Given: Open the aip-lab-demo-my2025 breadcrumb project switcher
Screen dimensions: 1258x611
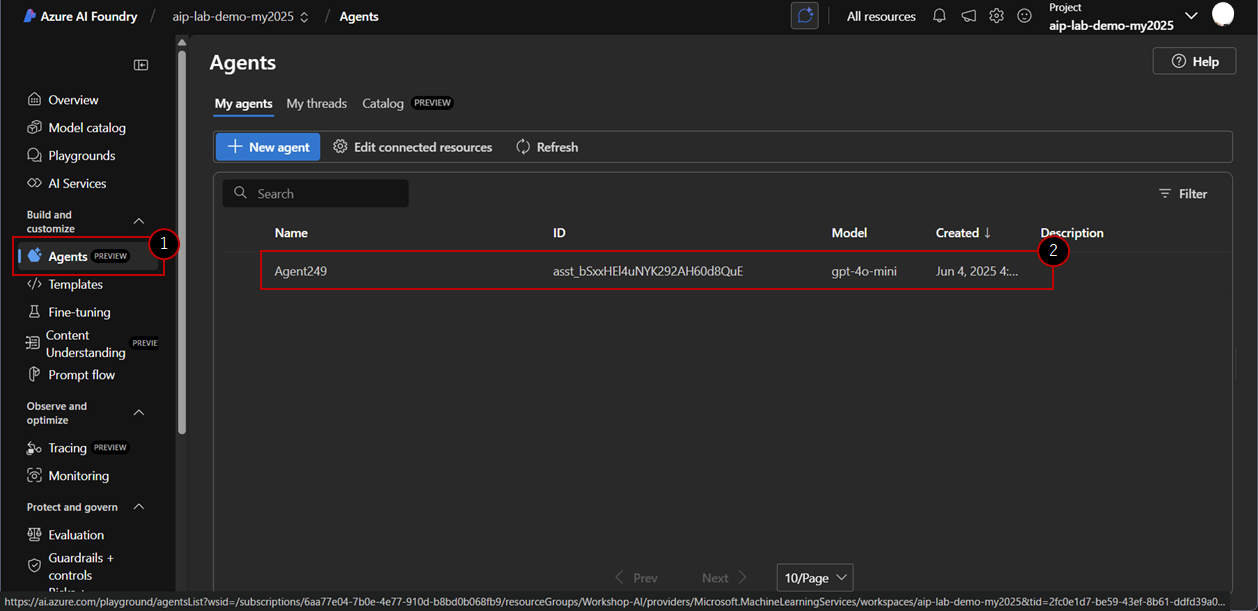Looking at the screenshot, I should (240, 17).
